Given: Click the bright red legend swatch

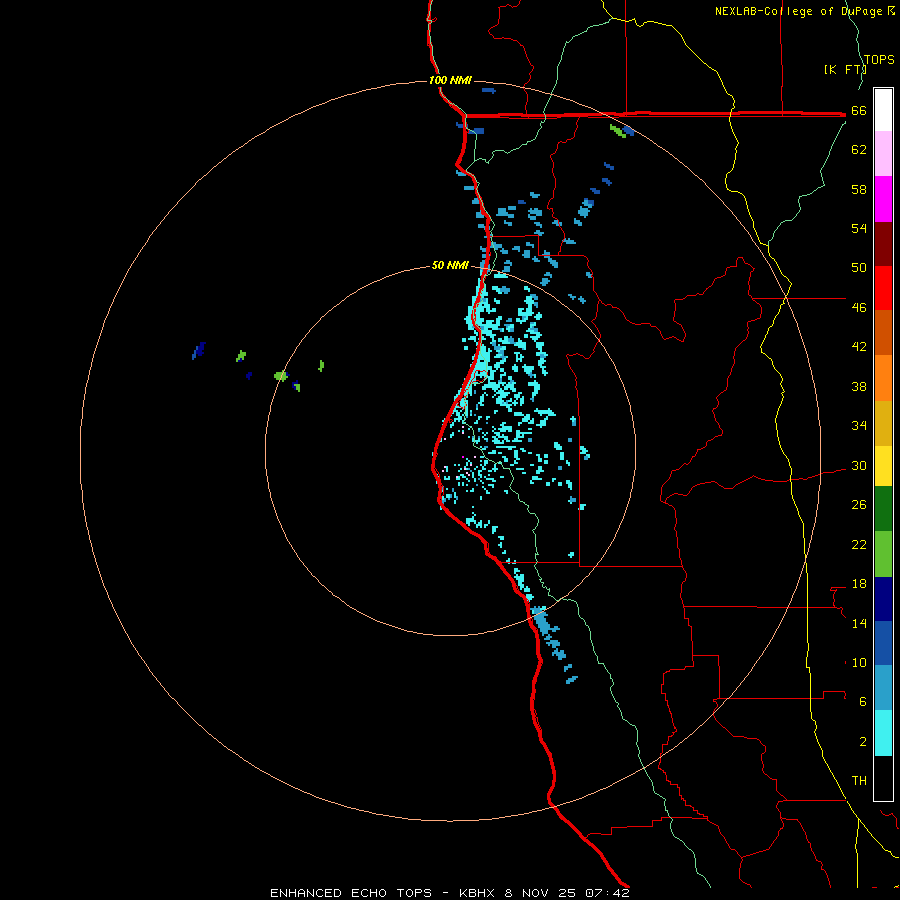Looking at the screenshot, I should pyautogui.click(x=883, y=288).
